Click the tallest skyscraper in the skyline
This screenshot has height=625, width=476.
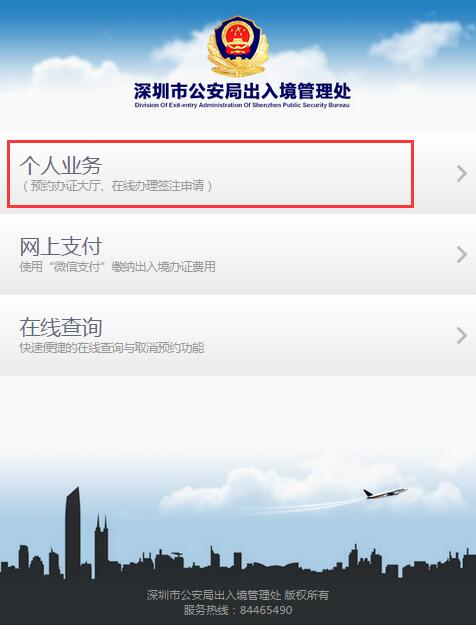(x=73, y=532)
